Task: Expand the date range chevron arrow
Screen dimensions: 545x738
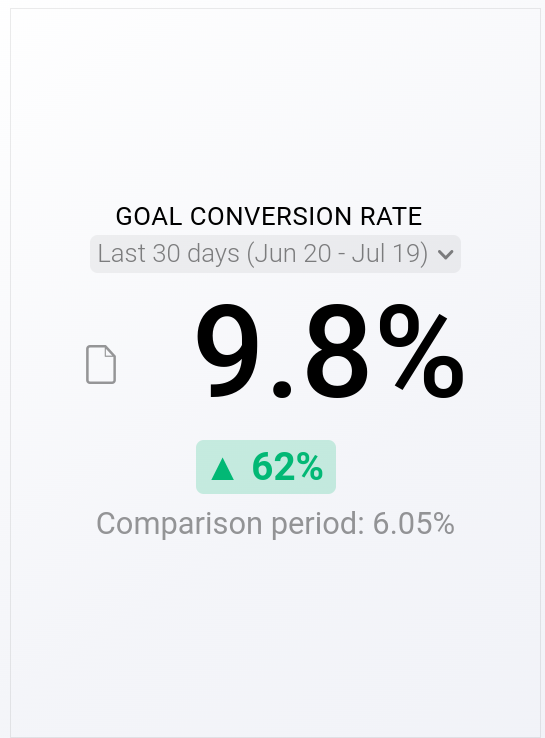Action: pyautogui.click(x=445, y=255)
